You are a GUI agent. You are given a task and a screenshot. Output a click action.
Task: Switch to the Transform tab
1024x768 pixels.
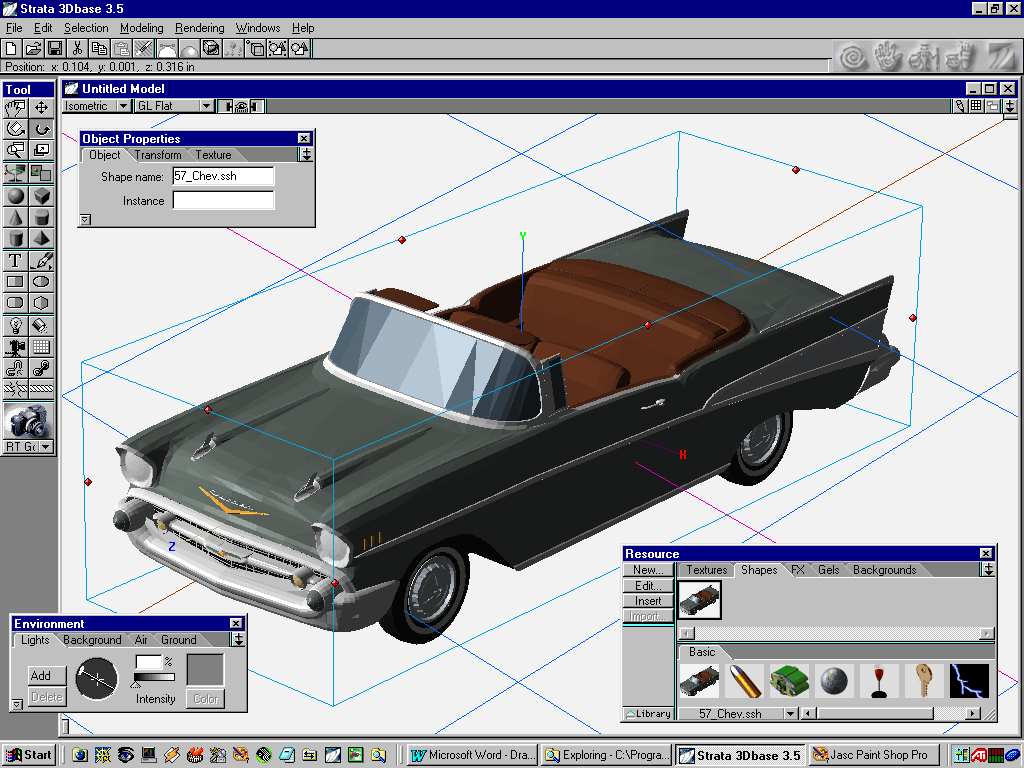159,155
